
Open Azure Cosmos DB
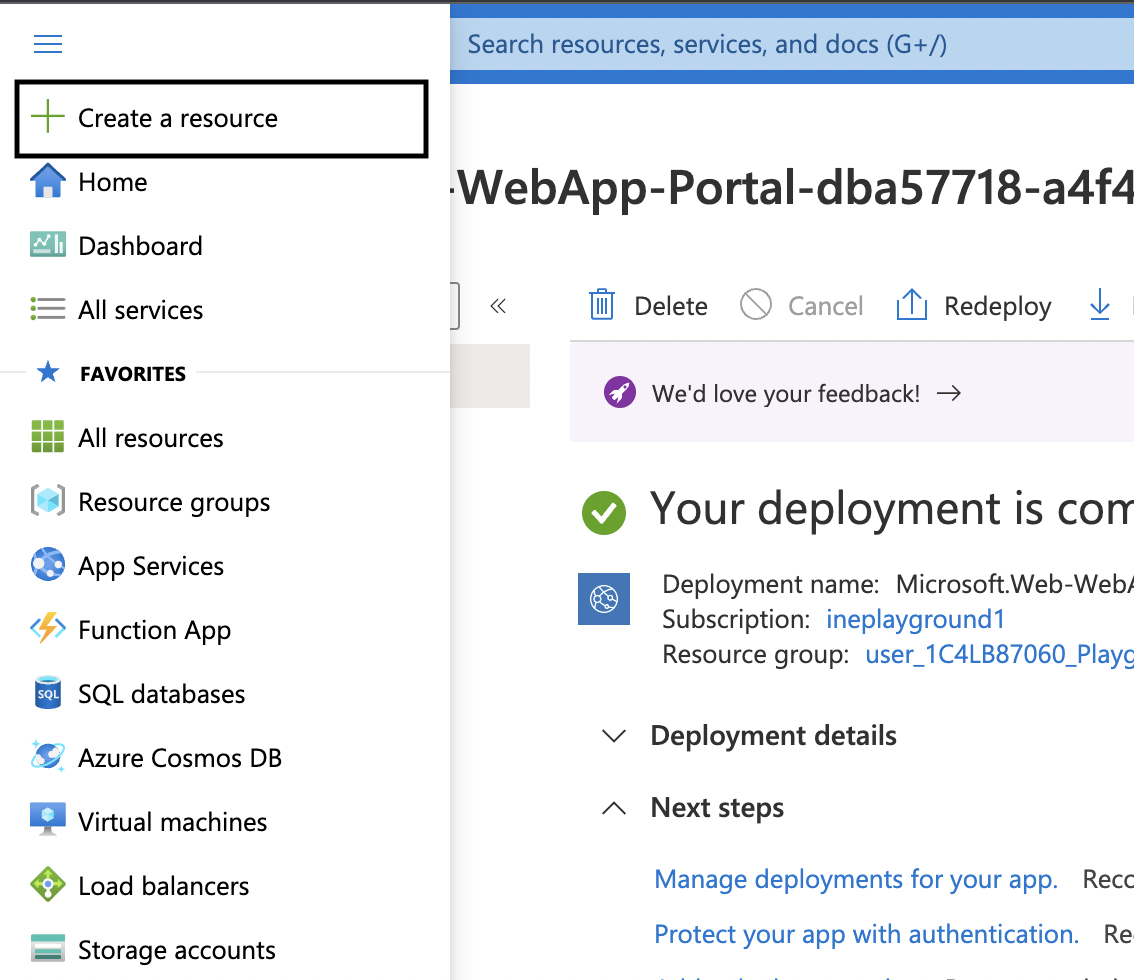point(179,758)
